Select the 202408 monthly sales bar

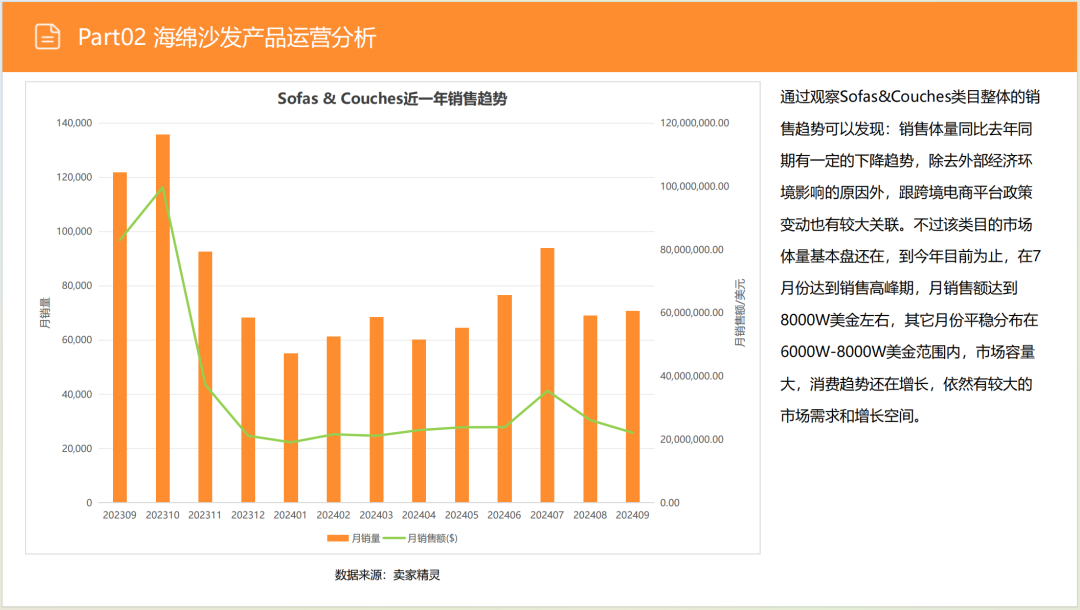click(x=590, y=409)
